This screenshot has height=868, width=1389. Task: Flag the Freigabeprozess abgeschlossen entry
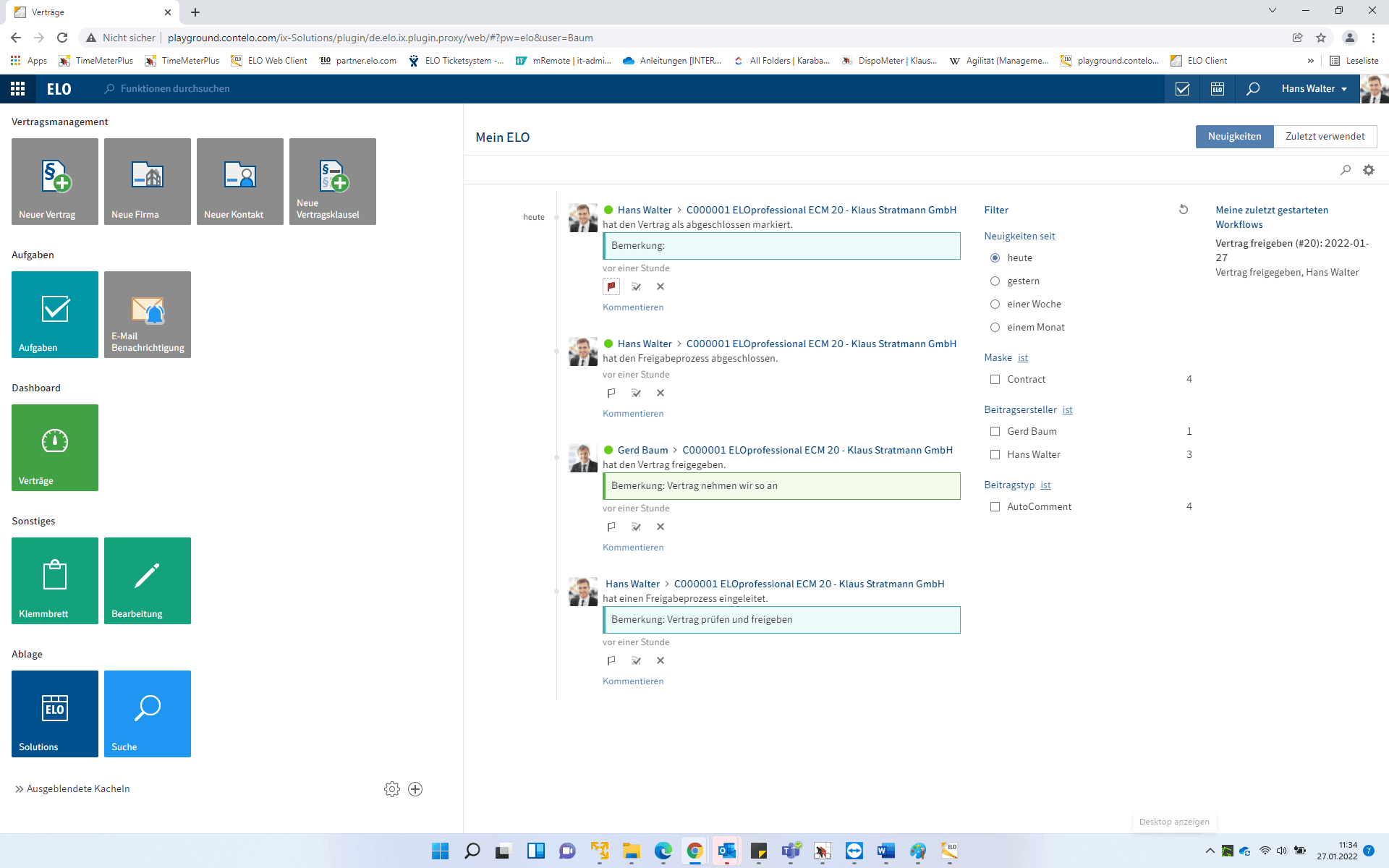pyautogui.click(x=611, y=393)
